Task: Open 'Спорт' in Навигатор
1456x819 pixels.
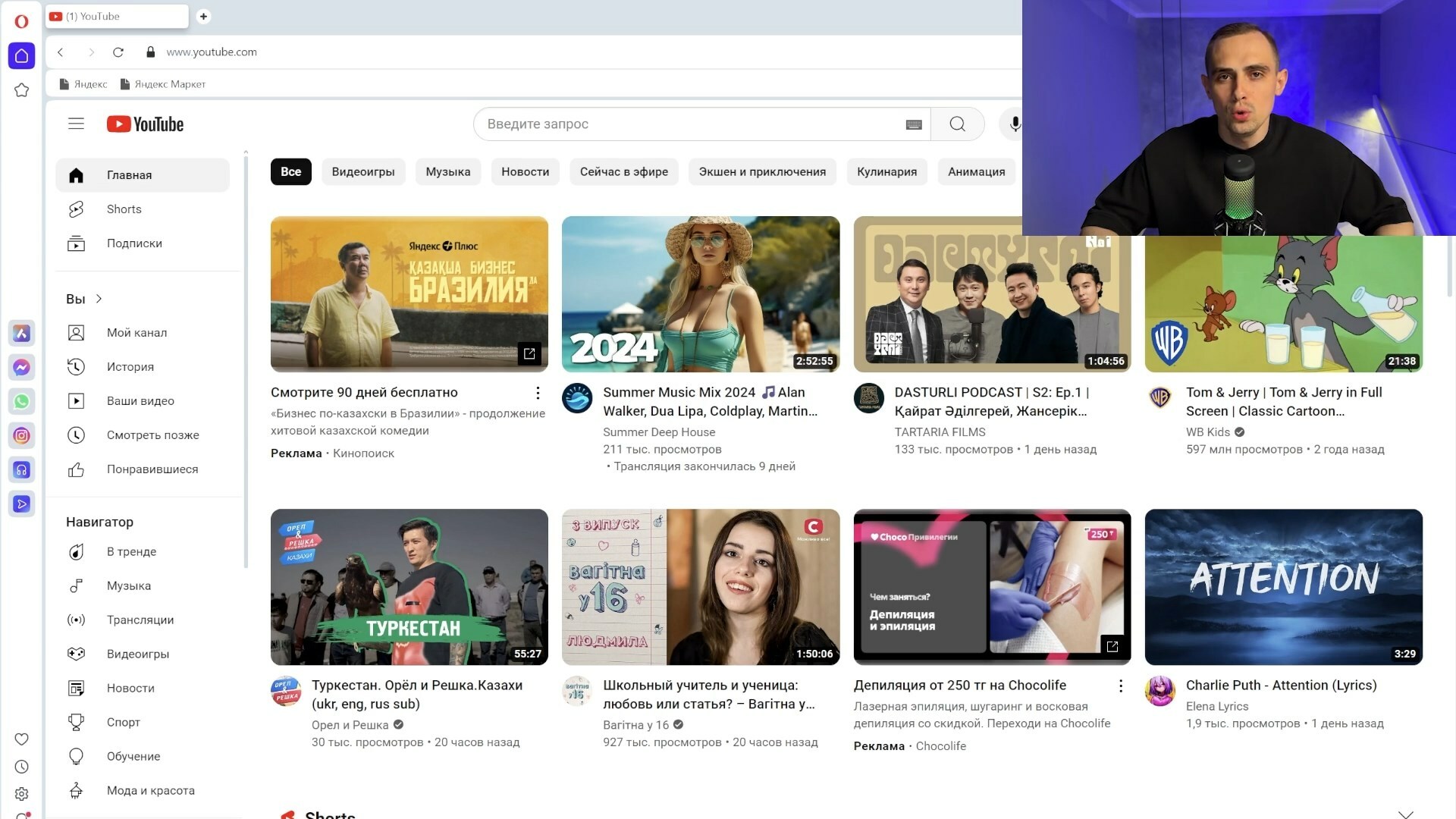Action: point(143,723)
